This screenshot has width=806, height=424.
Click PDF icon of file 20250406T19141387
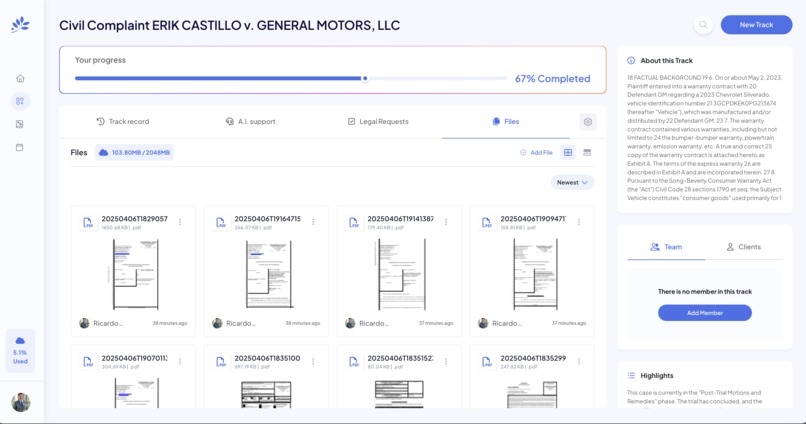click(x=354, y=223)
